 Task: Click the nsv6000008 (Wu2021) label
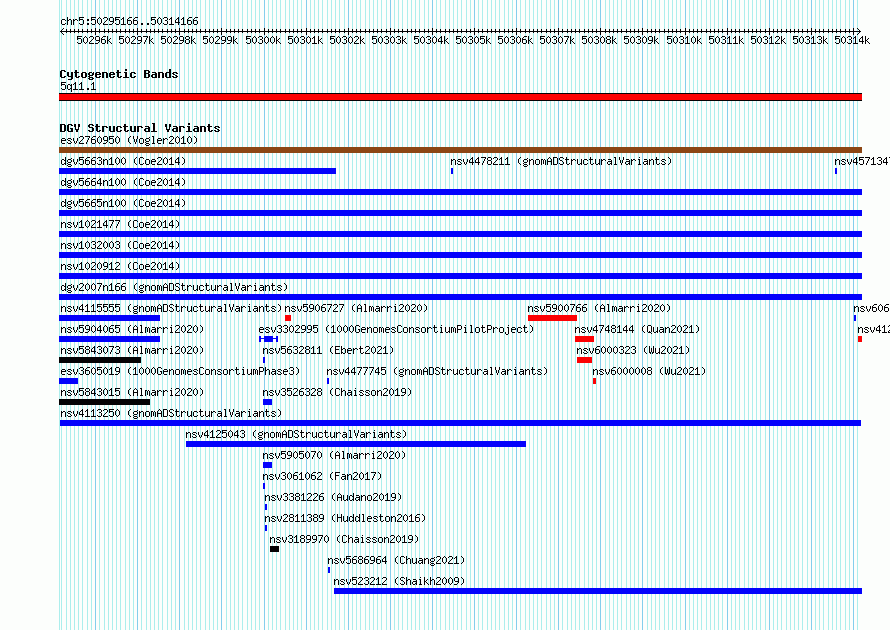[649, 371]
